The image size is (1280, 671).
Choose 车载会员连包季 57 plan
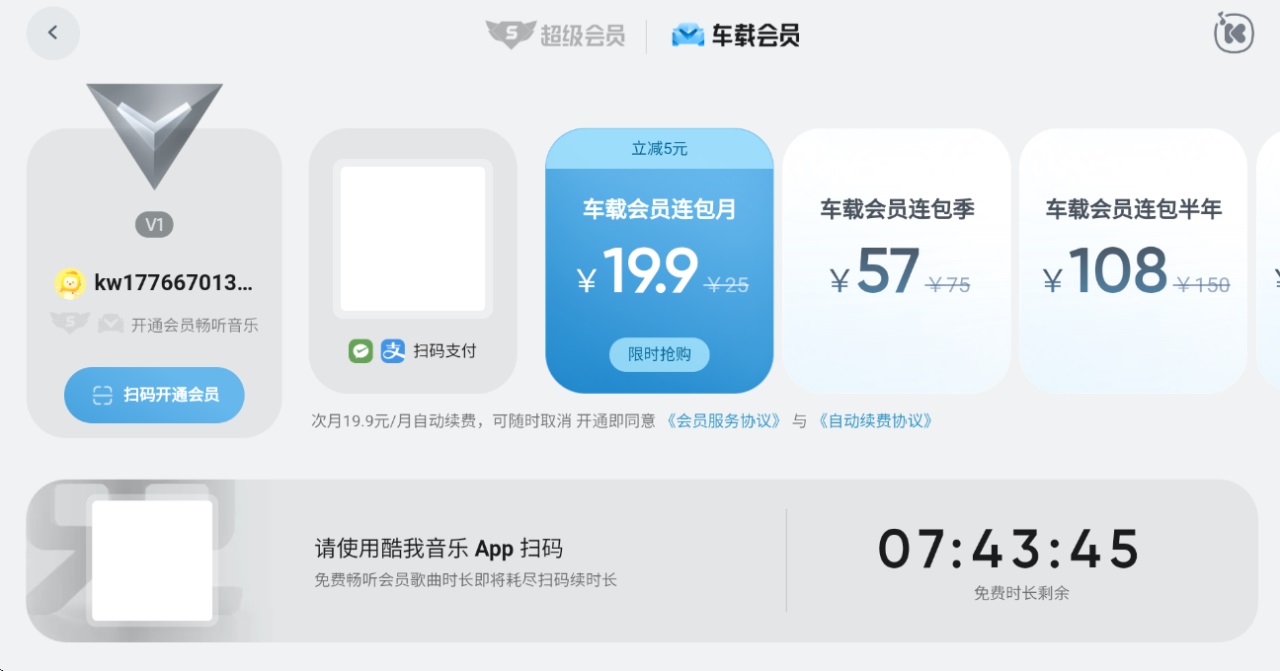pyautogui.click(x=897, y=261)
